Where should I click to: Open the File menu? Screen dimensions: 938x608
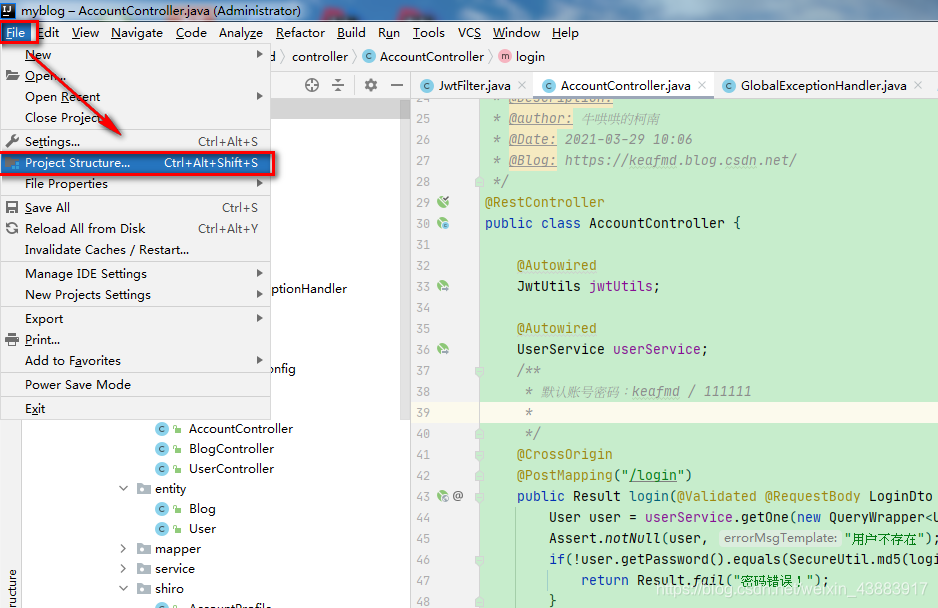coord(16,33)
